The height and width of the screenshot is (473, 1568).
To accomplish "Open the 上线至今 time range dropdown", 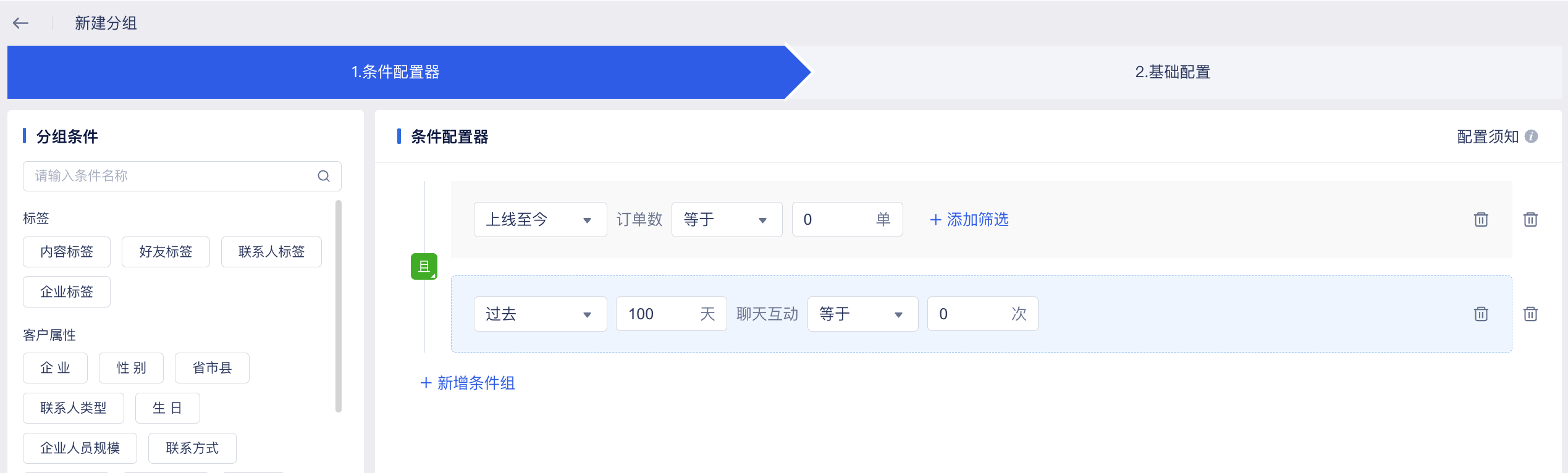I will point(540,220).
